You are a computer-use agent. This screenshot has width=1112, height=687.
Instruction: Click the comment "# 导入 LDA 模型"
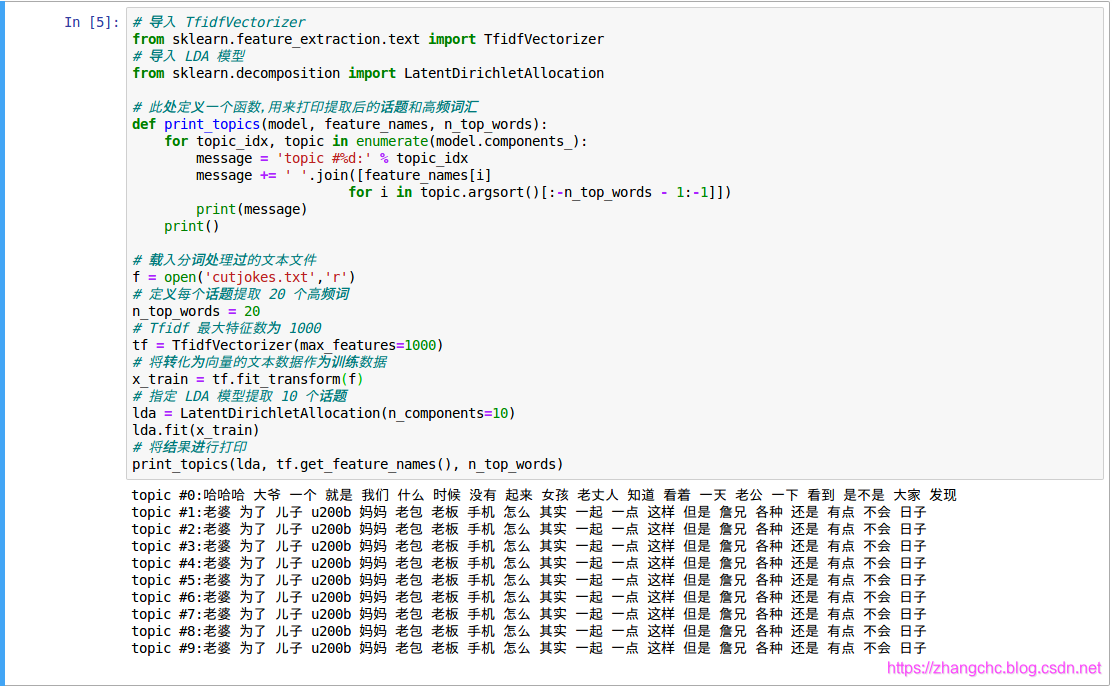coord(189,56)
